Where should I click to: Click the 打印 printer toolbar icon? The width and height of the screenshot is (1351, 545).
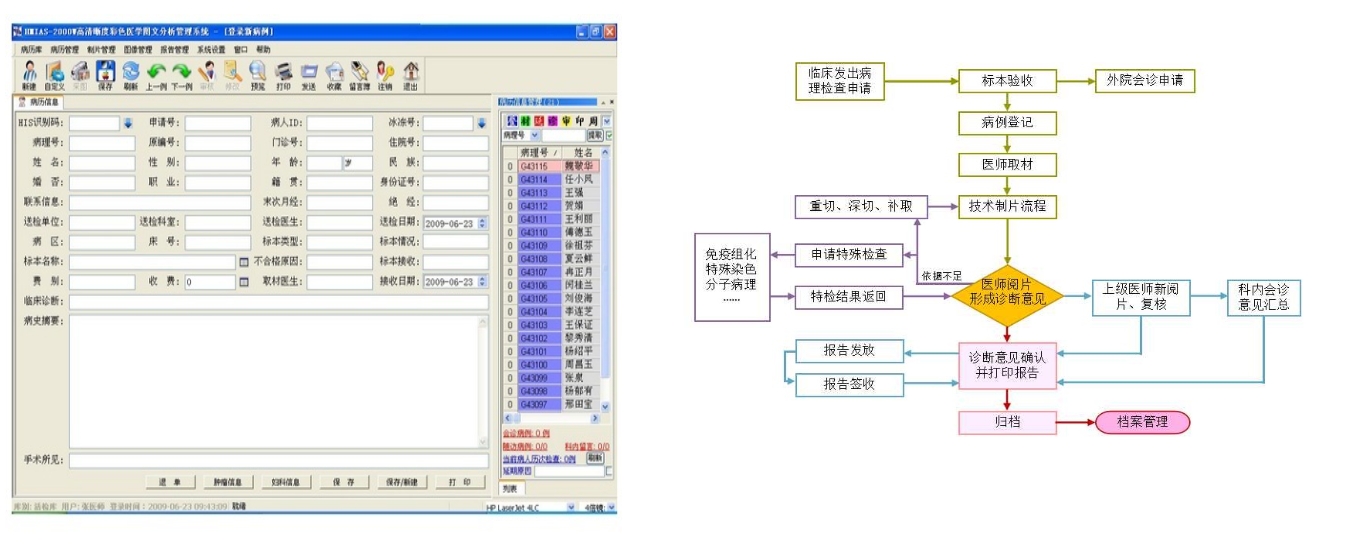coord(284,73)
